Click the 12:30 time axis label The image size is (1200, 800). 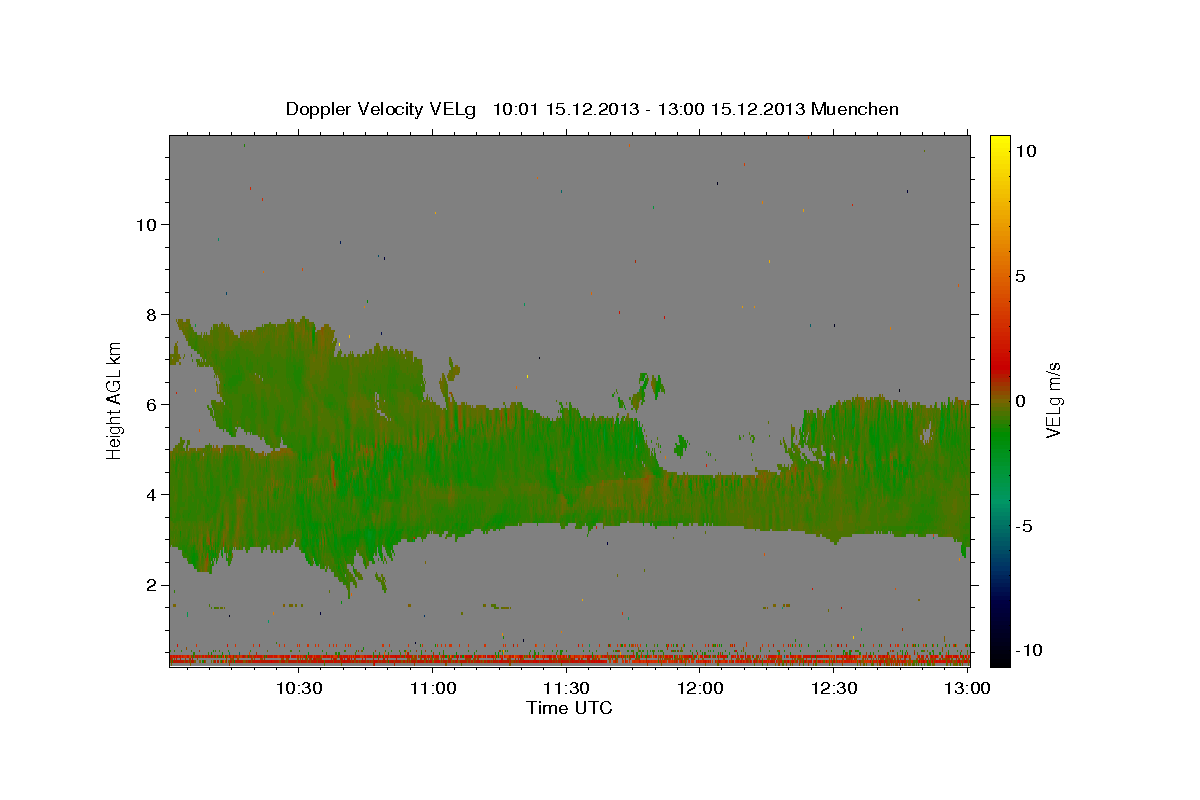[x=834, y=689]
